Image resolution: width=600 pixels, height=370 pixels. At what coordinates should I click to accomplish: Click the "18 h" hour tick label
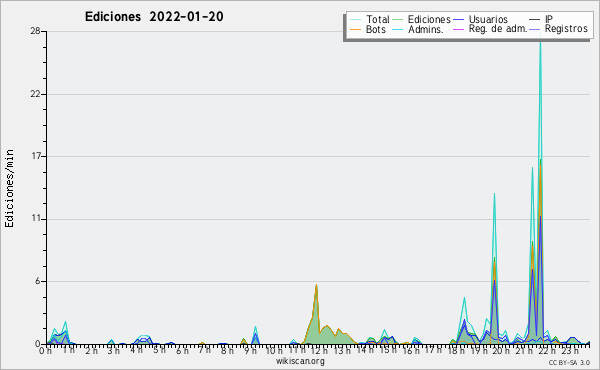[456, 350]
